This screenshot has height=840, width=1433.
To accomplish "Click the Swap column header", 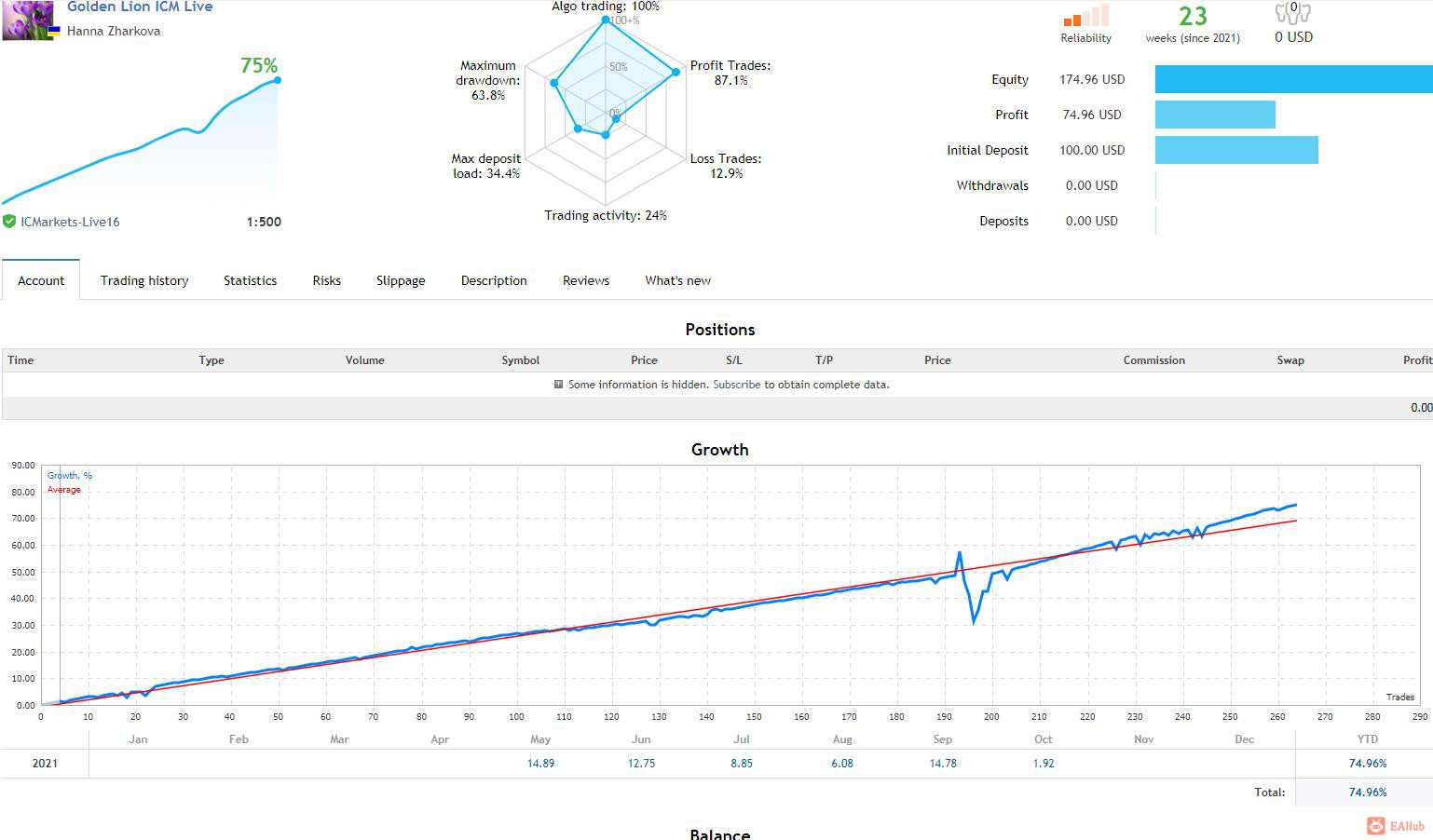I will pyautogui.click(x=1290, y=360).
